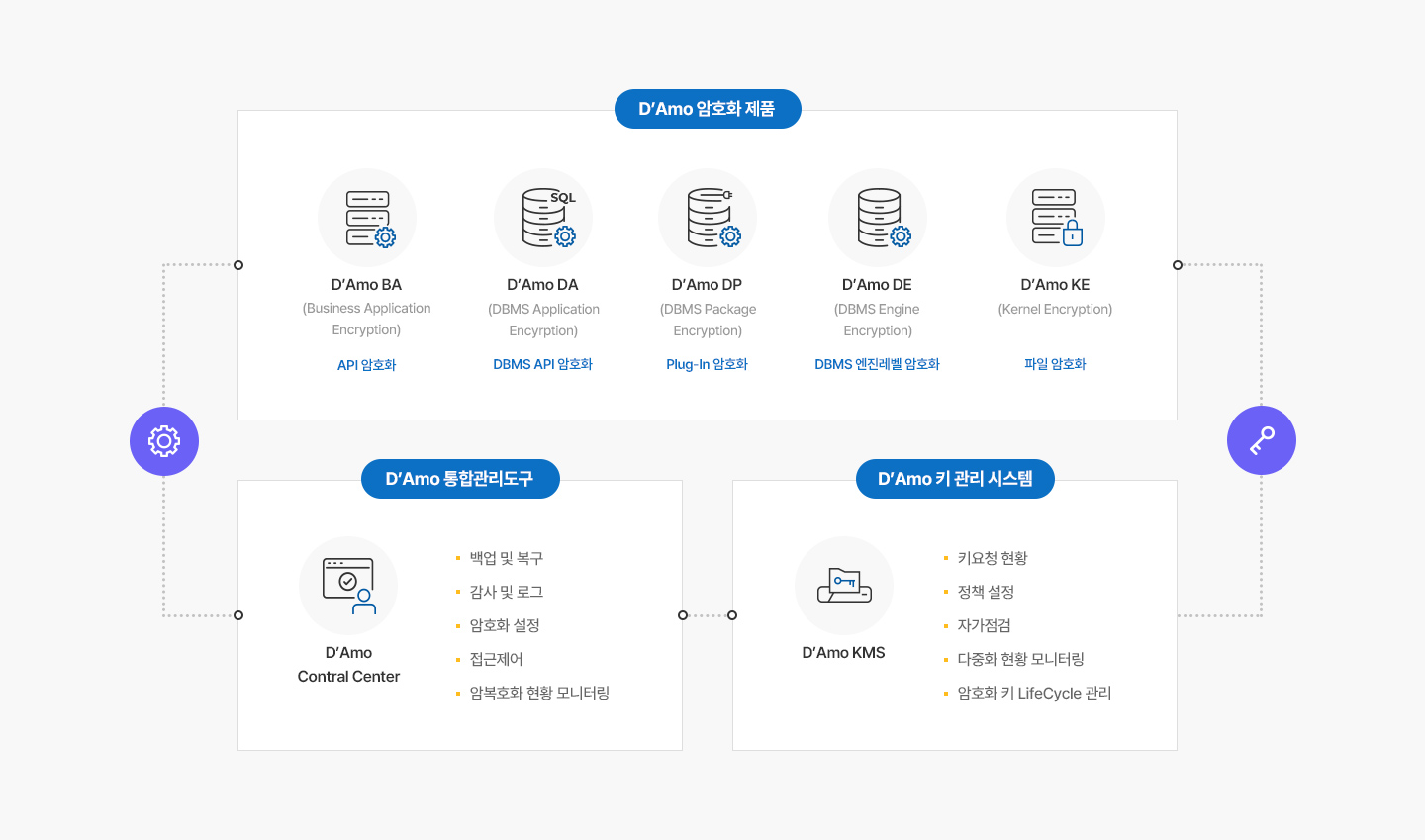Click the 암호화 키 LifeCycle 관리 item
The height and width of the screenshot is (840, 1425).
pyautogui.click(x=1034, y=693)
